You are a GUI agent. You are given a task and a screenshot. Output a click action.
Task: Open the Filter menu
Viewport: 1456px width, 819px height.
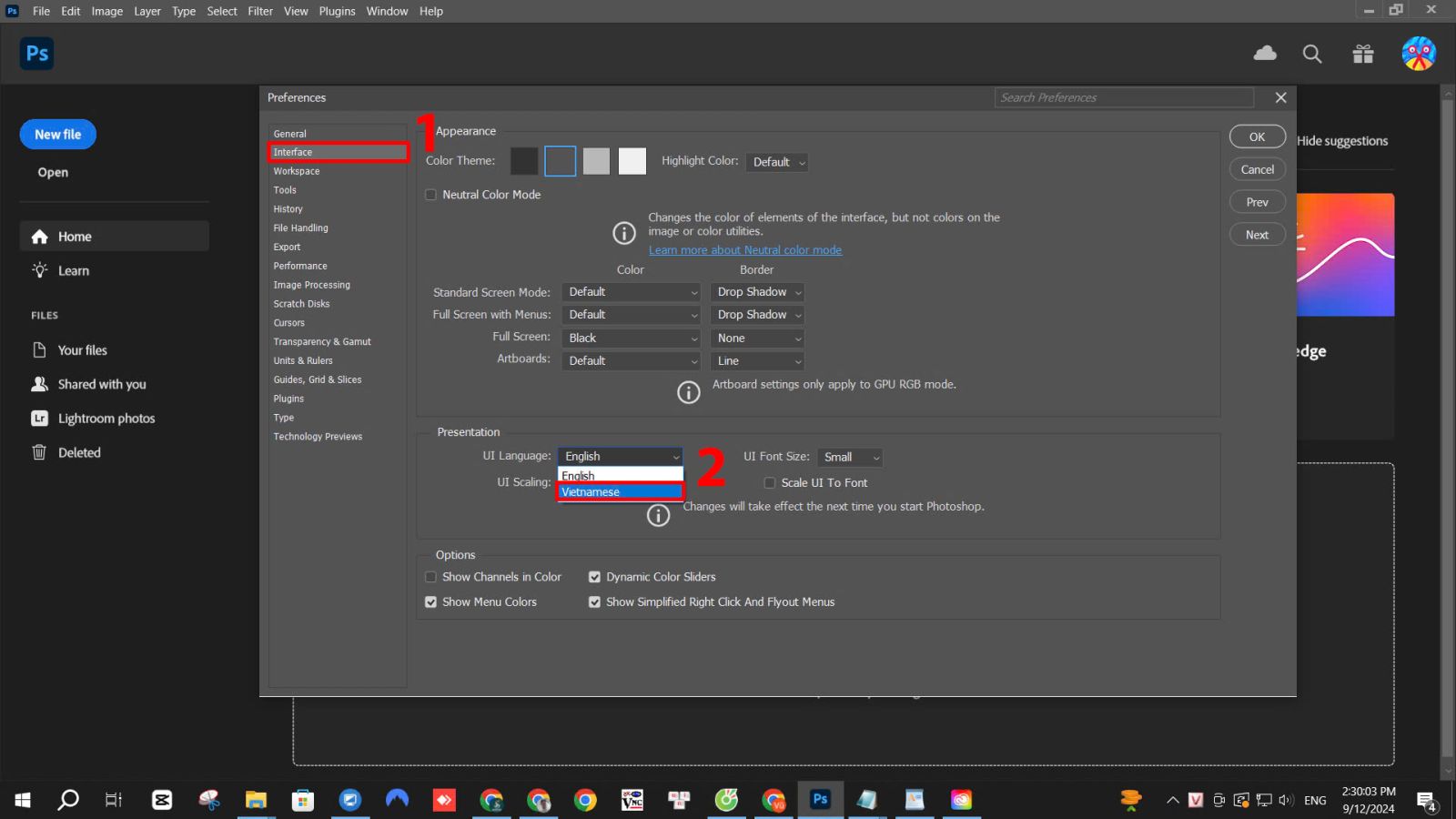pos(260,11)
